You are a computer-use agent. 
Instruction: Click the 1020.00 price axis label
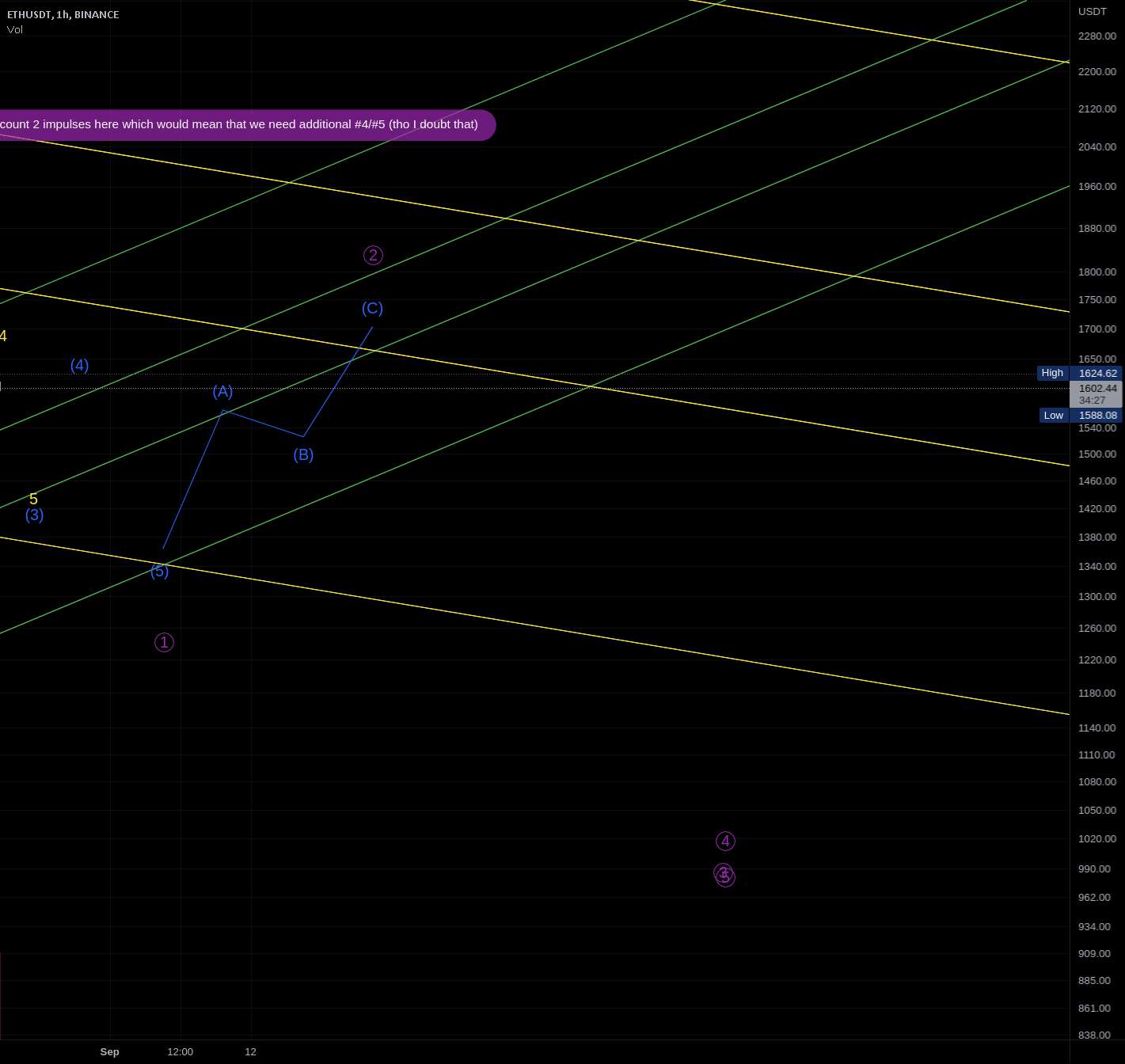(1097, 839)
